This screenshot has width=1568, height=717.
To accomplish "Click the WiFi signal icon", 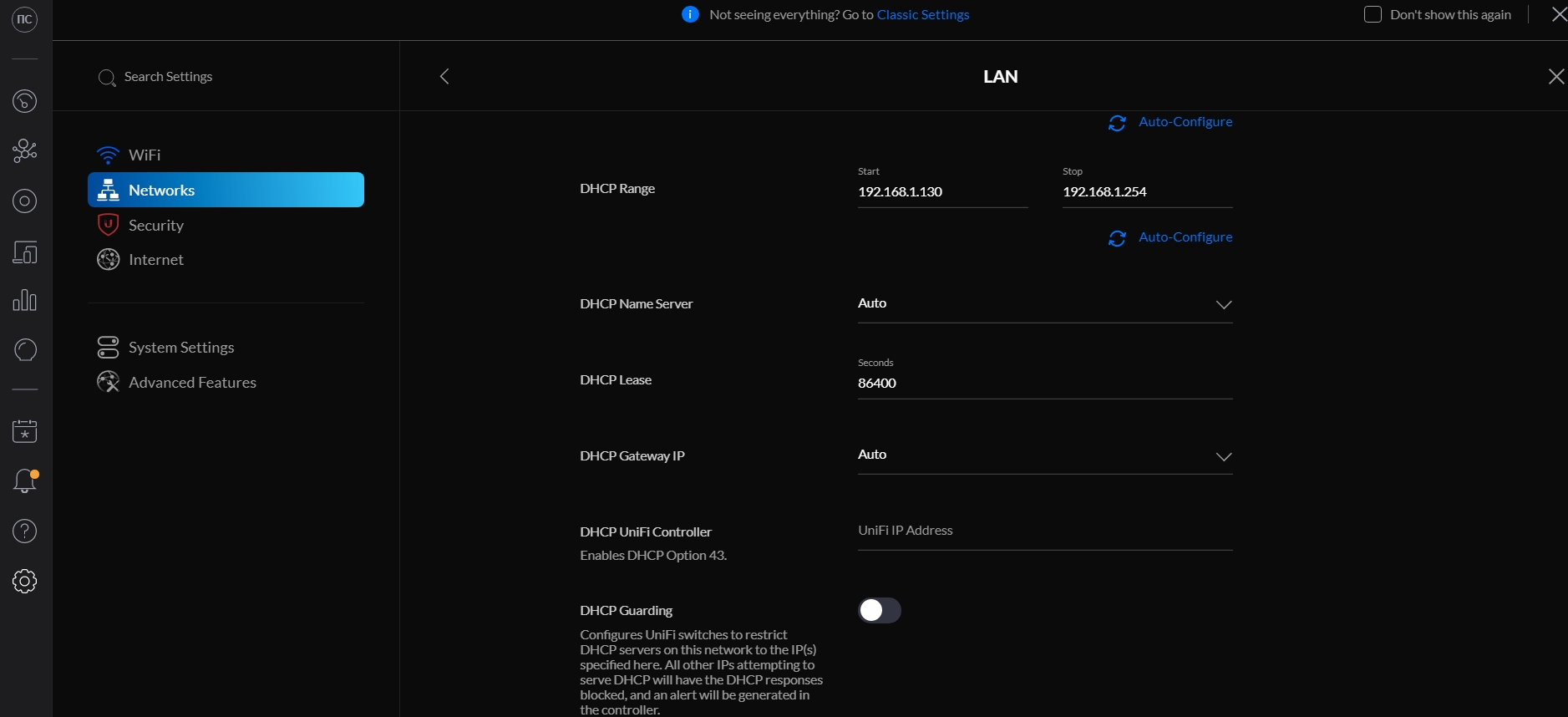I will coord(108,155).
